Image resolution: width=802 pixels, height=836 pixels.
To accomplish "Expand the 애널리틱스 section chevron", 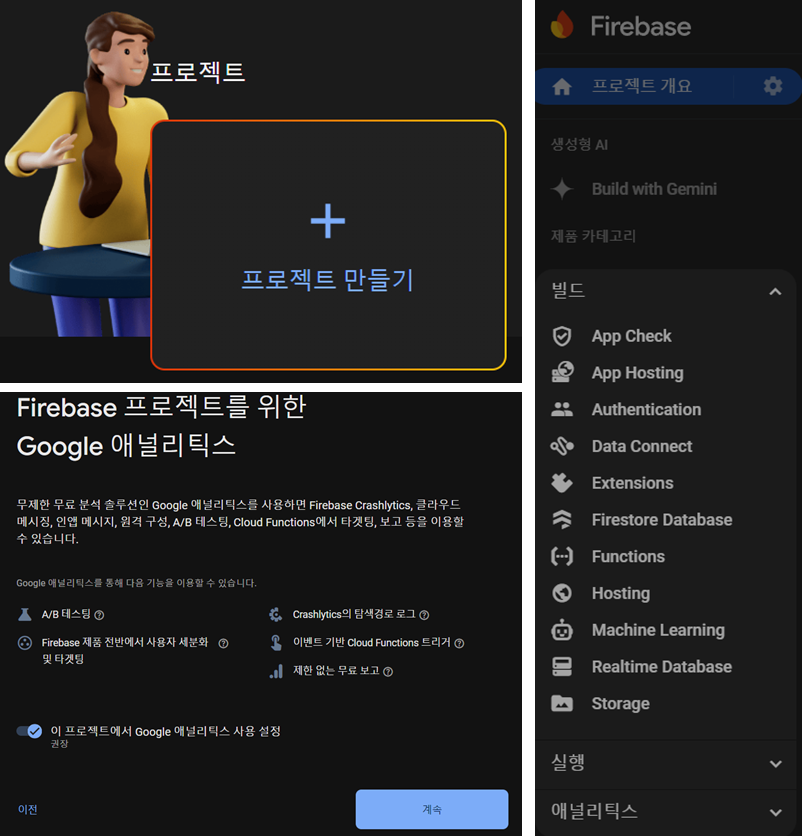I will [775, 813].
